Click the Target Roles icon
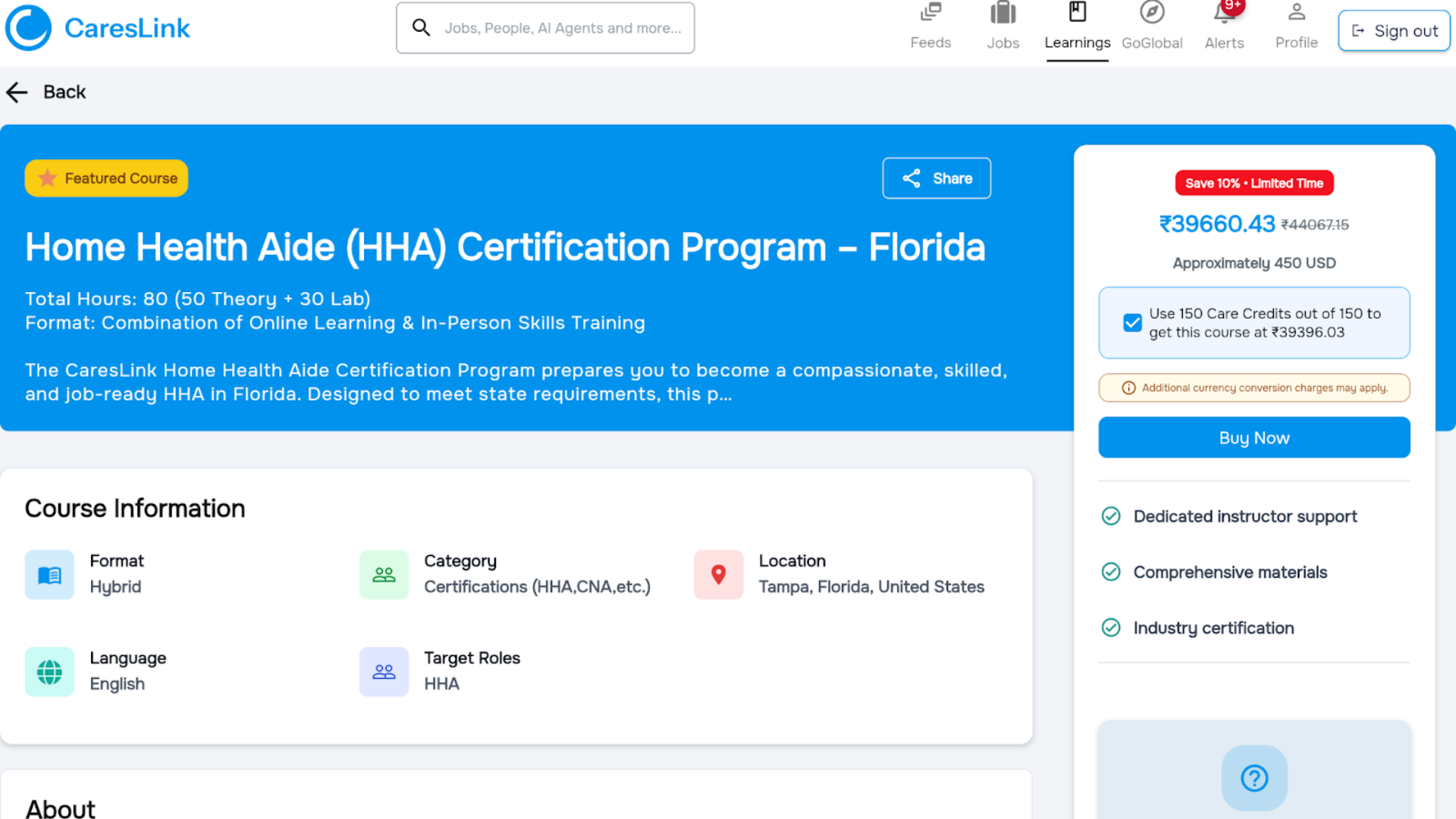 click(x=384, y=672)
